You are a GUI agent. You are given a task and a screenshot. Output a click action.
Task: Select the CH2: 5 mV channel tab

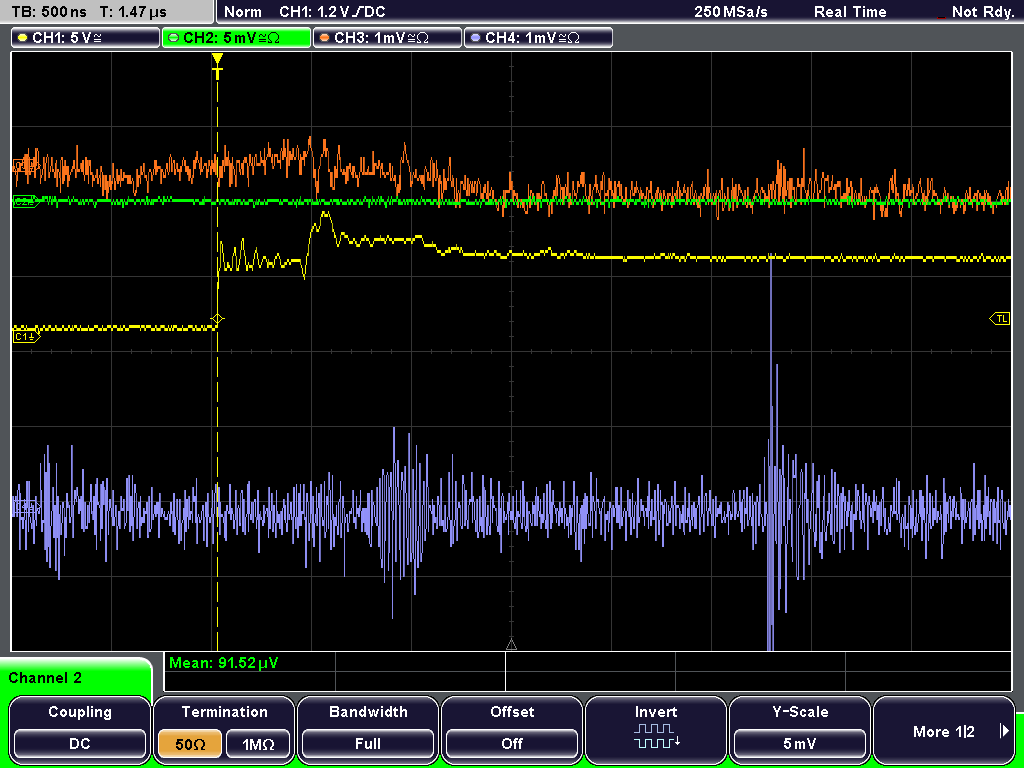(236, 38)
